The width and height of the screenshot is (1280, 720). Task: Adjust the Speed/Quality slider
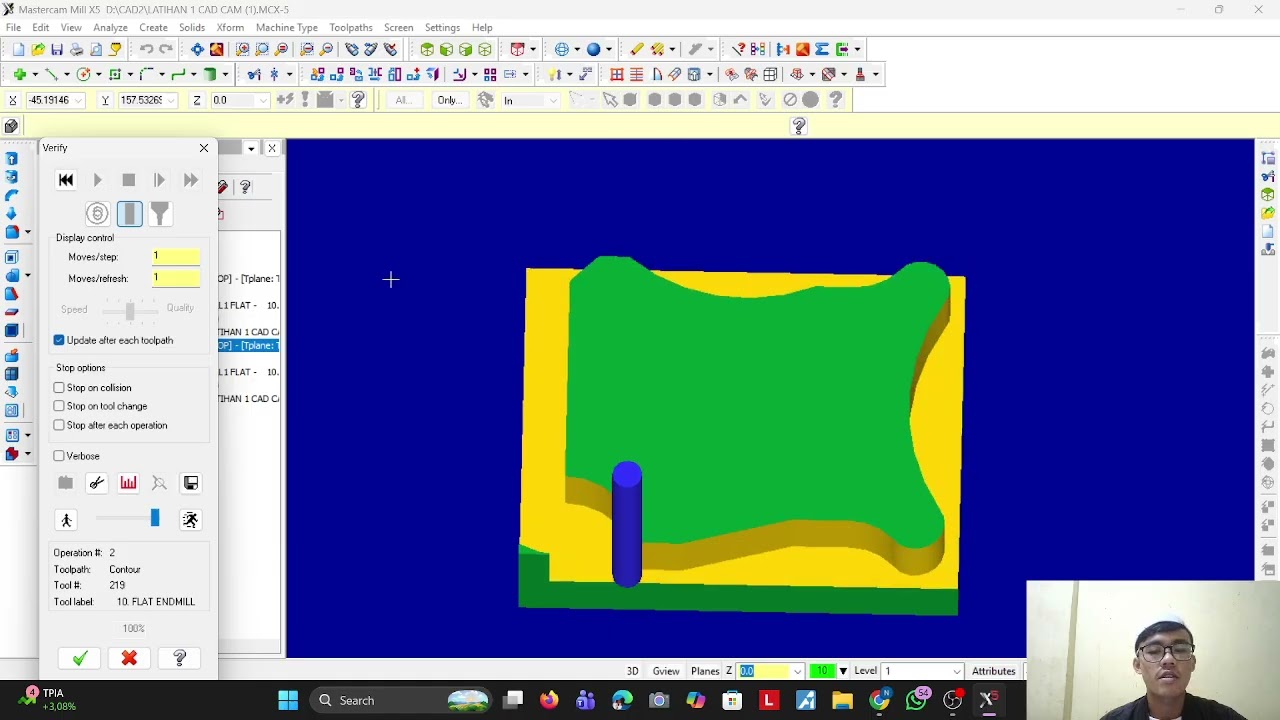129,310
